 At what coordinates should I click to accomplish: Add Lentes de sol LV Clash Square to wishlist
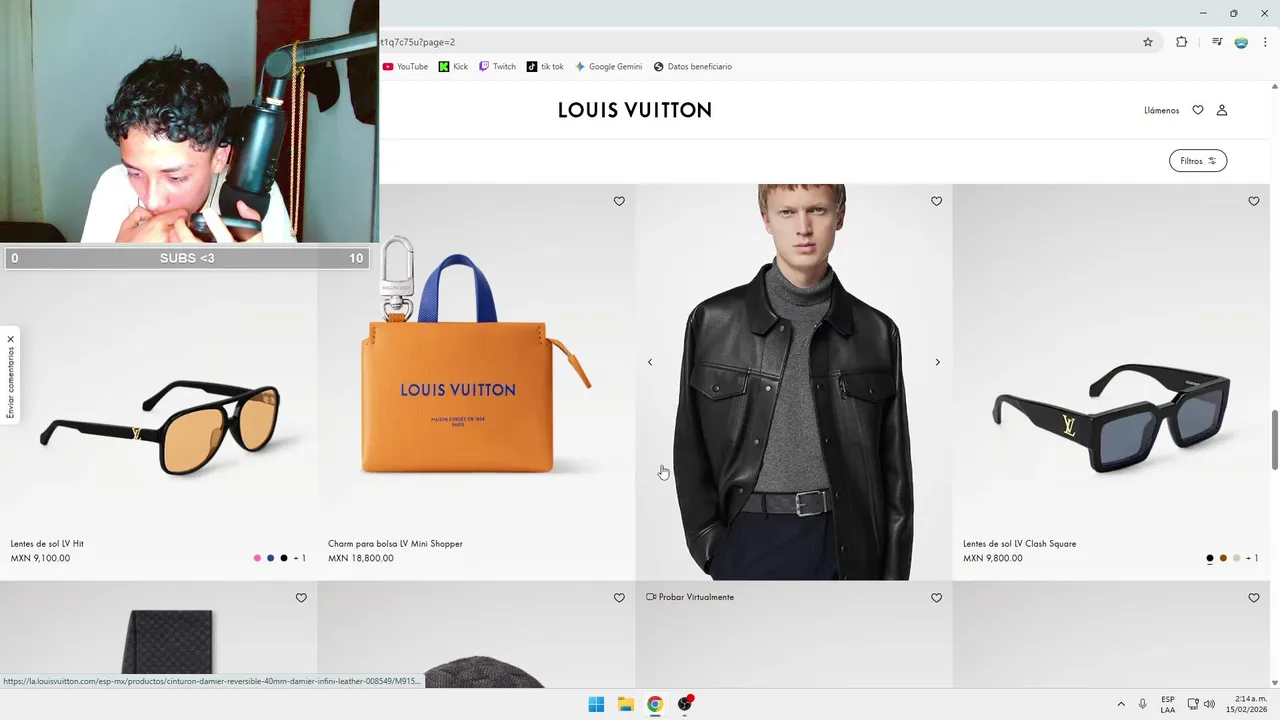pyautogui.click(x=1254, y=201)
